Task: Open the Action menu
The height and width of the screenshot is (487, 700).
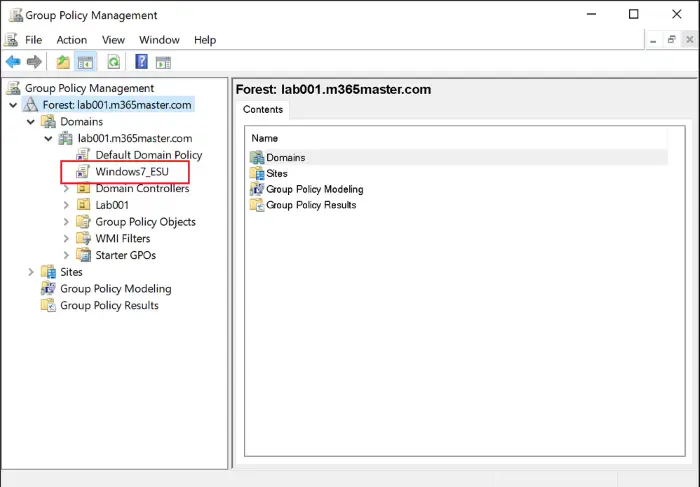Action: 71,40
